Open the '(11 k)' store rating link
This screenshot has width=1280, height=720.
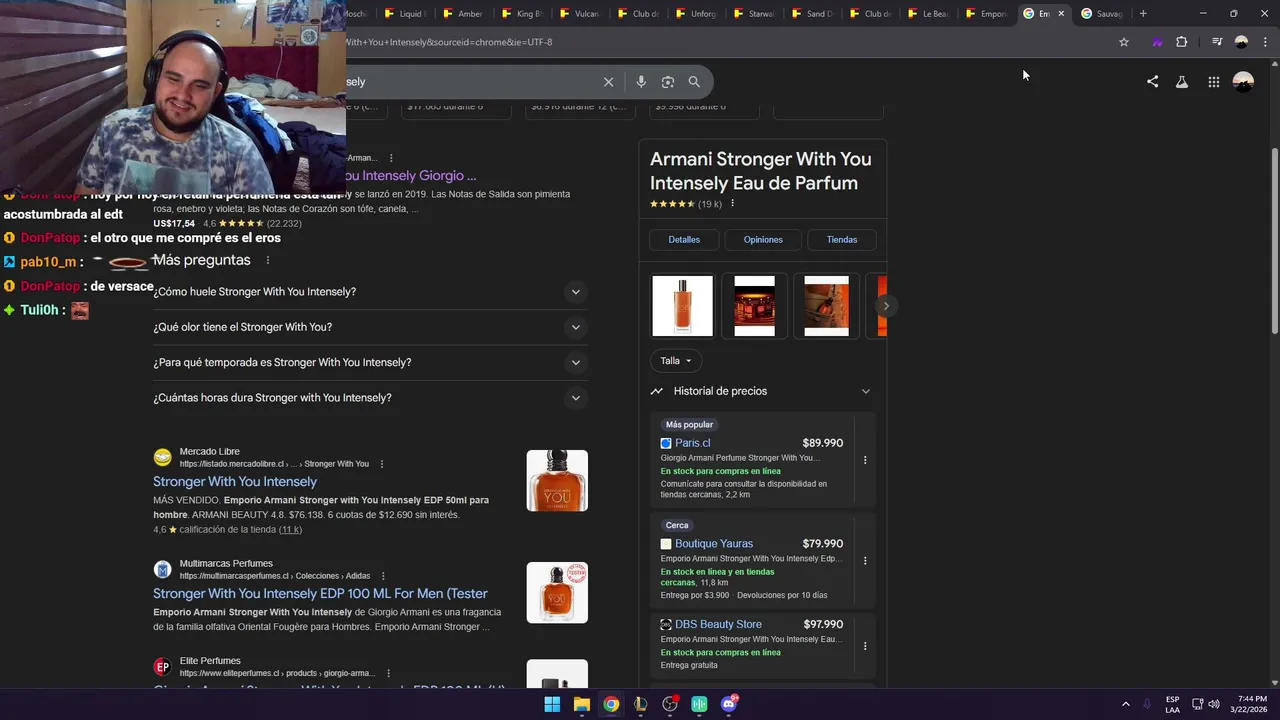tap(290, 530)
